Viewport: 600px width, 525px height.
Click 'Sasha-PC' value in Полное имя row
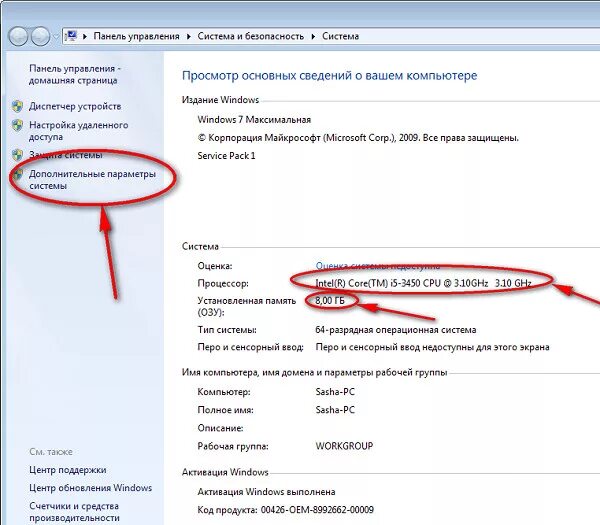pos(335,410)
